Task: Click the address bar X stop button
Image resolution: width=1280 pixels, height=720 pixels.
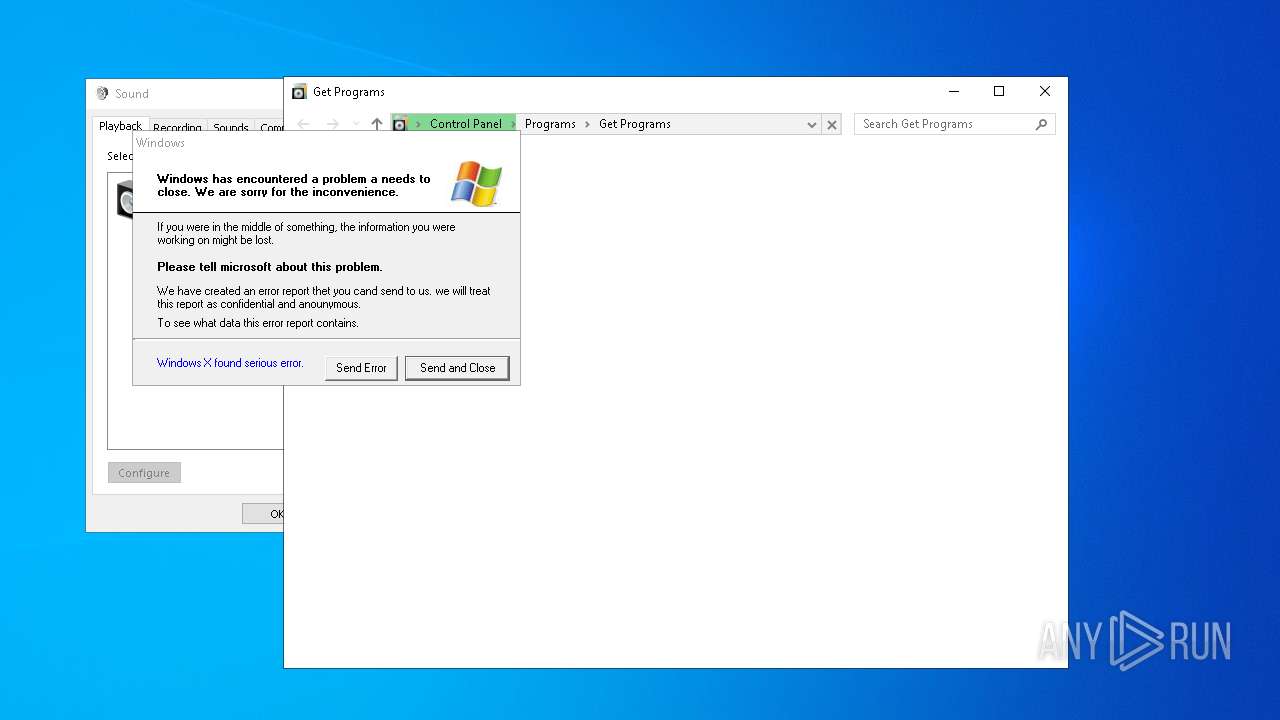Action: point(832,125)
